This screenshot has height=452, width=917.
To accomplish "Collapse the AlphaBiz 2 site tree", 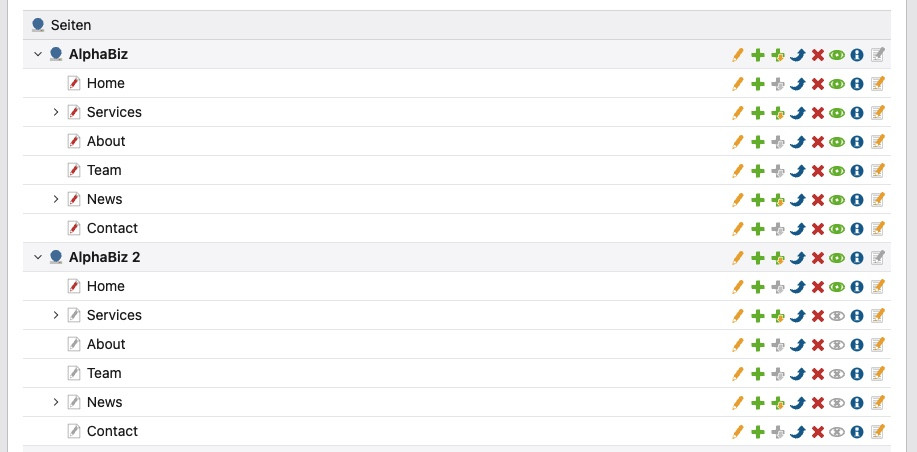I will [38, 258].
